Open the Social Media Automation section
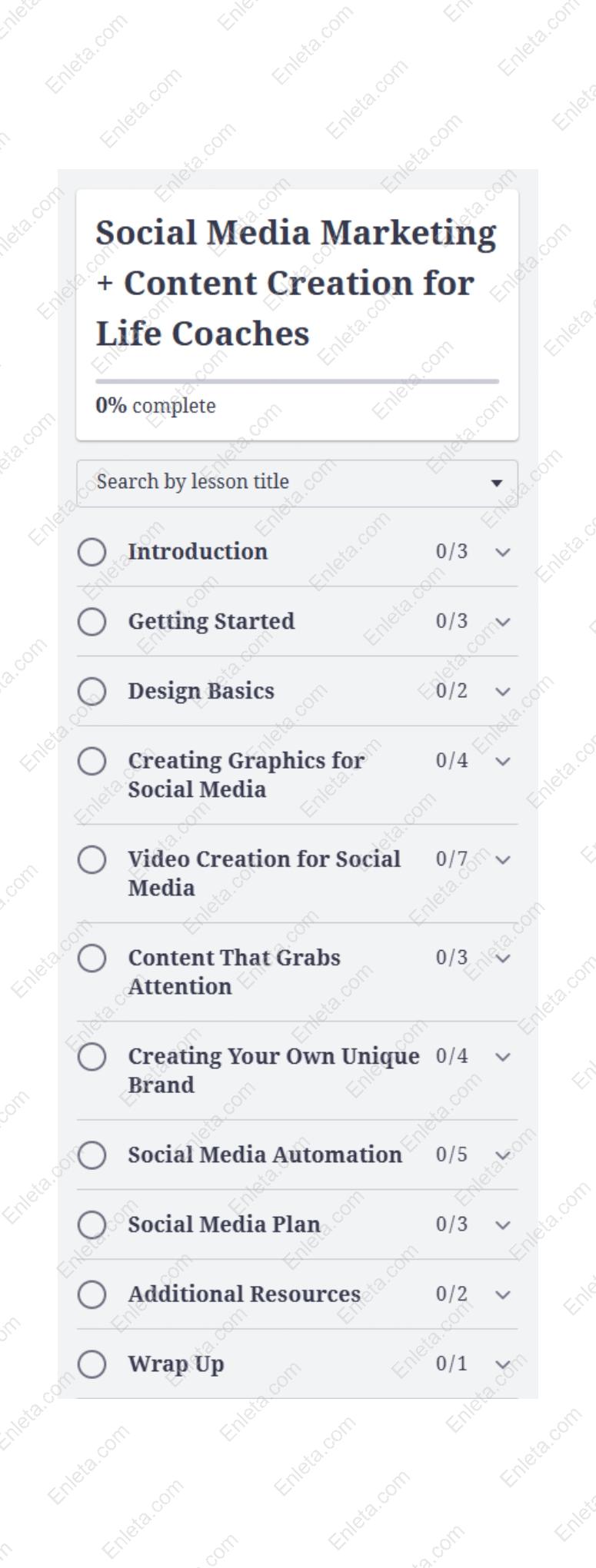Screen dimensions: 596x1568 [x=265, y=1154]
